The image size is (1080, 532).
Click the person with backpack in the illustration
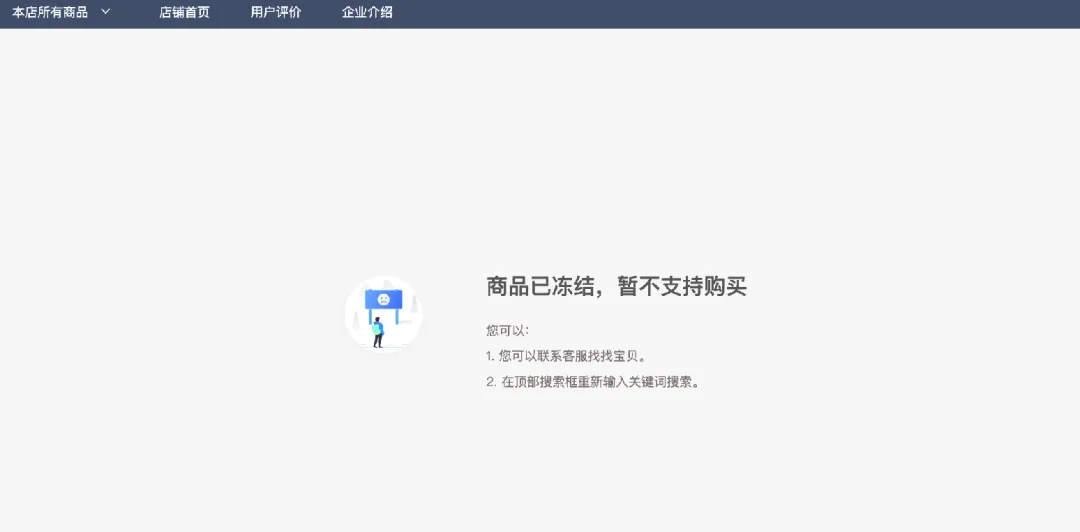coord(378,332)
